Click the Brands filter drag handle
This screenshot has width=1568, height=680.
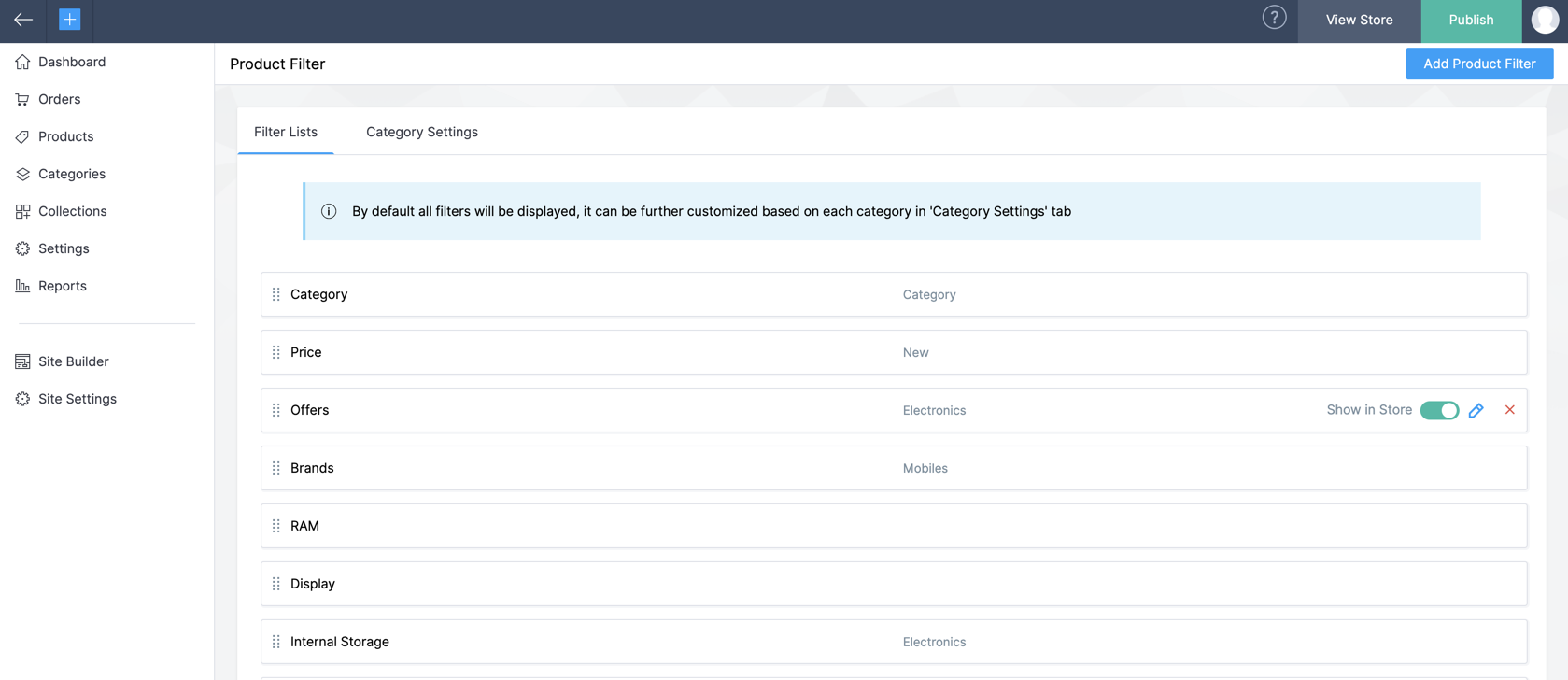[276, 468]
